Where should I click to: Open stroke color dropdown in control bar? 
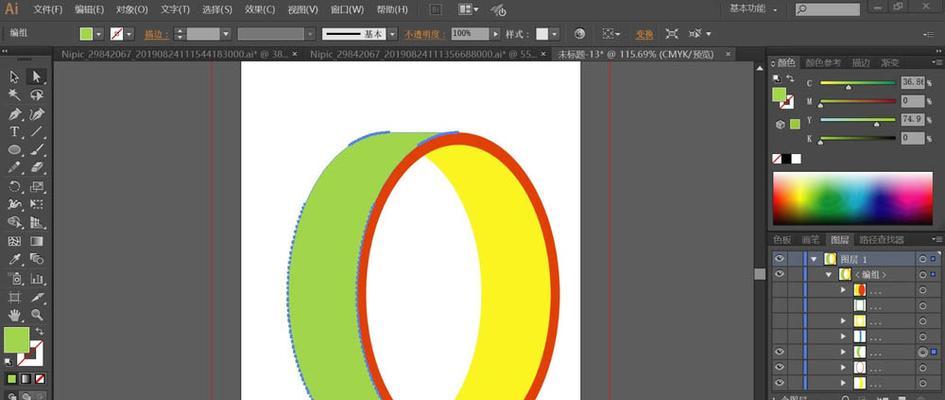click(129, 34)
